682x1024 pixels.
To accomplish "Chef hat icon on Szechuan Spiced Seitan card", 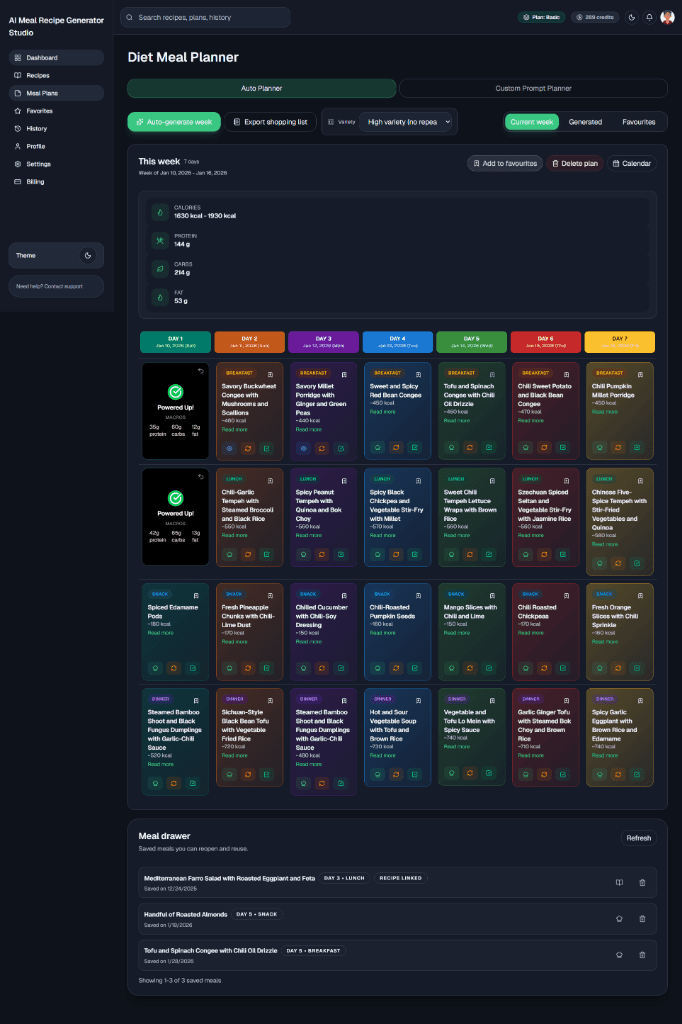I will pos(526,554).
